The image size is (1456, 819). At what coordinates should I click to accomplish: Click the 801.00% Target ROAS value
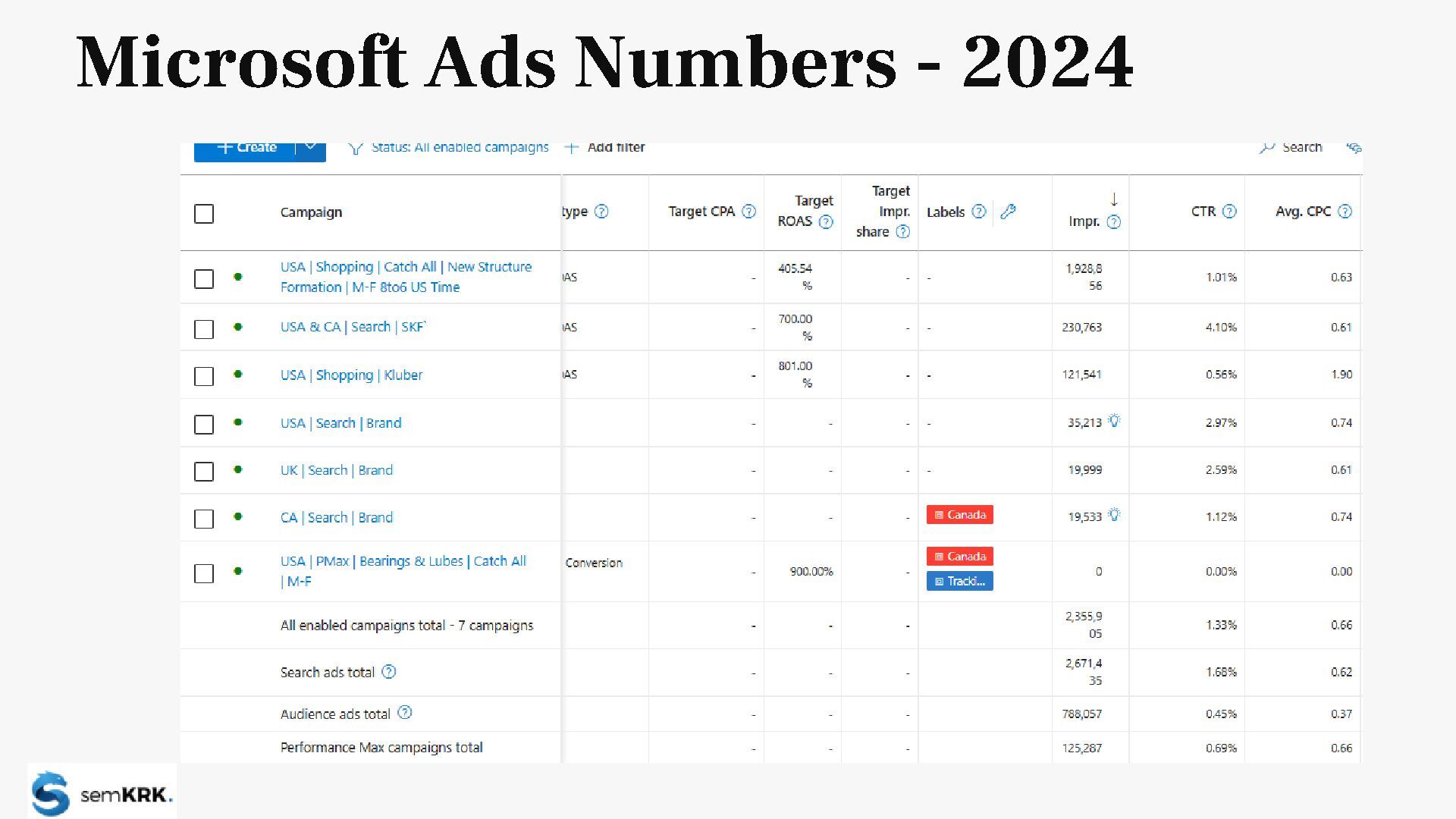pyautogui.click(x=795, y=374)
